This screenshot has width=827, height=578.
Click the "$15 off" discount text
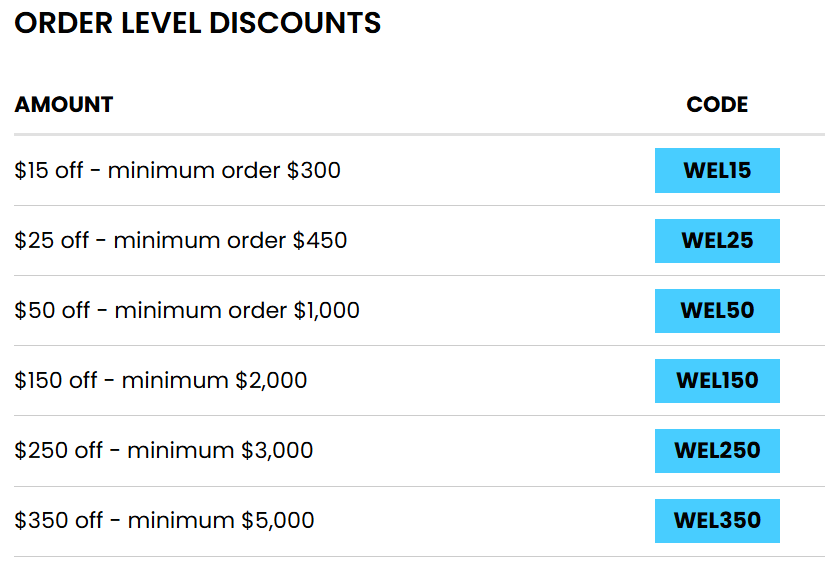49,171
